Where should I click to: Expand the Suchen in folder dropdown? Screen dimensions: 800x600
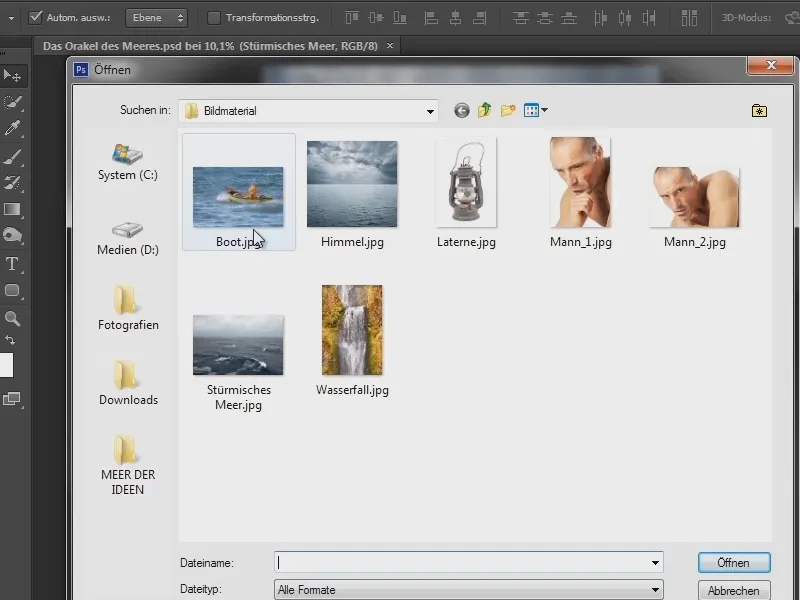pyautogui.click(x=430, y=111)
